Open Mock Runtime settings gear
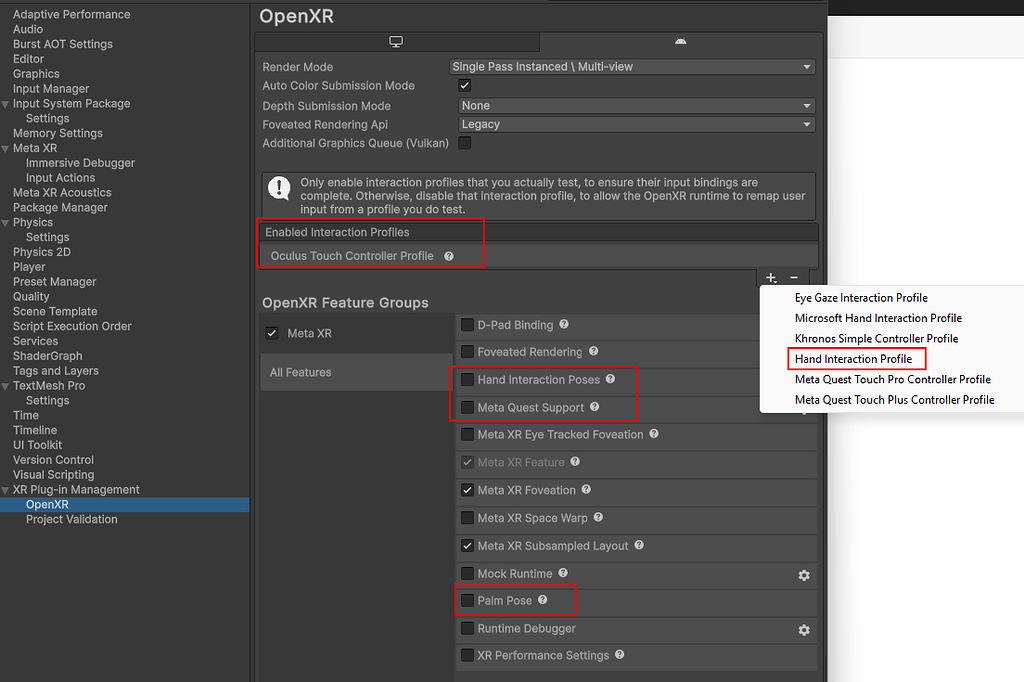Image resolution: width=1024 pixels, height=682 pixels. point(803,575)
